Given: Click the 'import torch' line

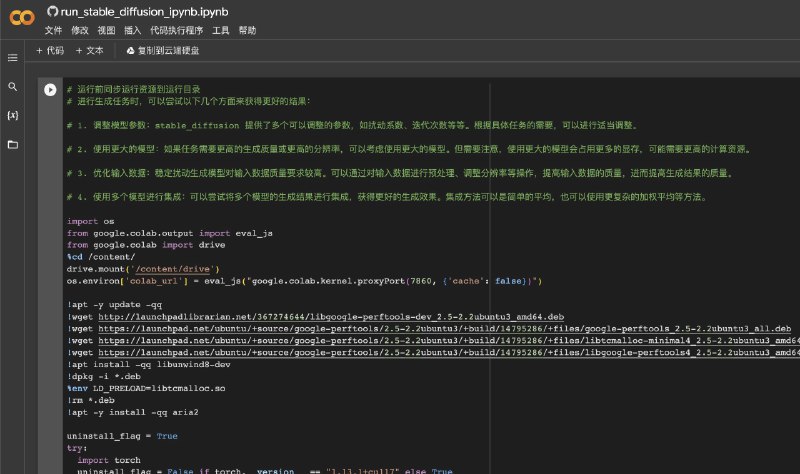Looking at the screenshot, I should tap(109, 460).
